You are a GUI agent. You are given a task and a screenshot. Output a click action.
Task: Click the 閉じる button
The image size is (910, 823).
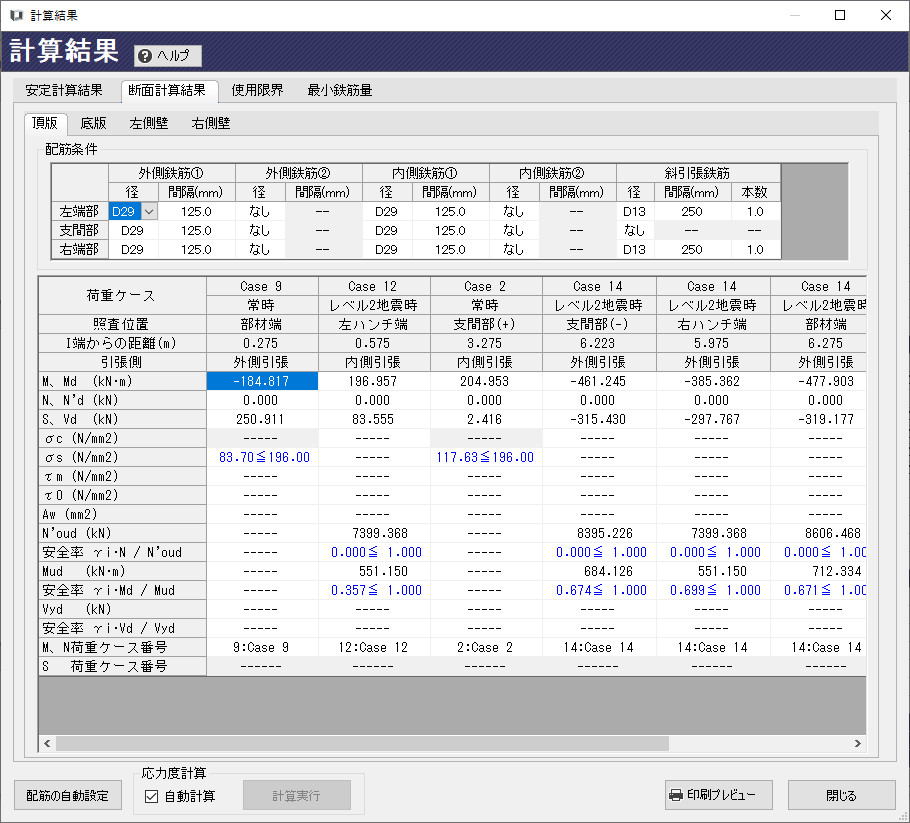point(841,795)
